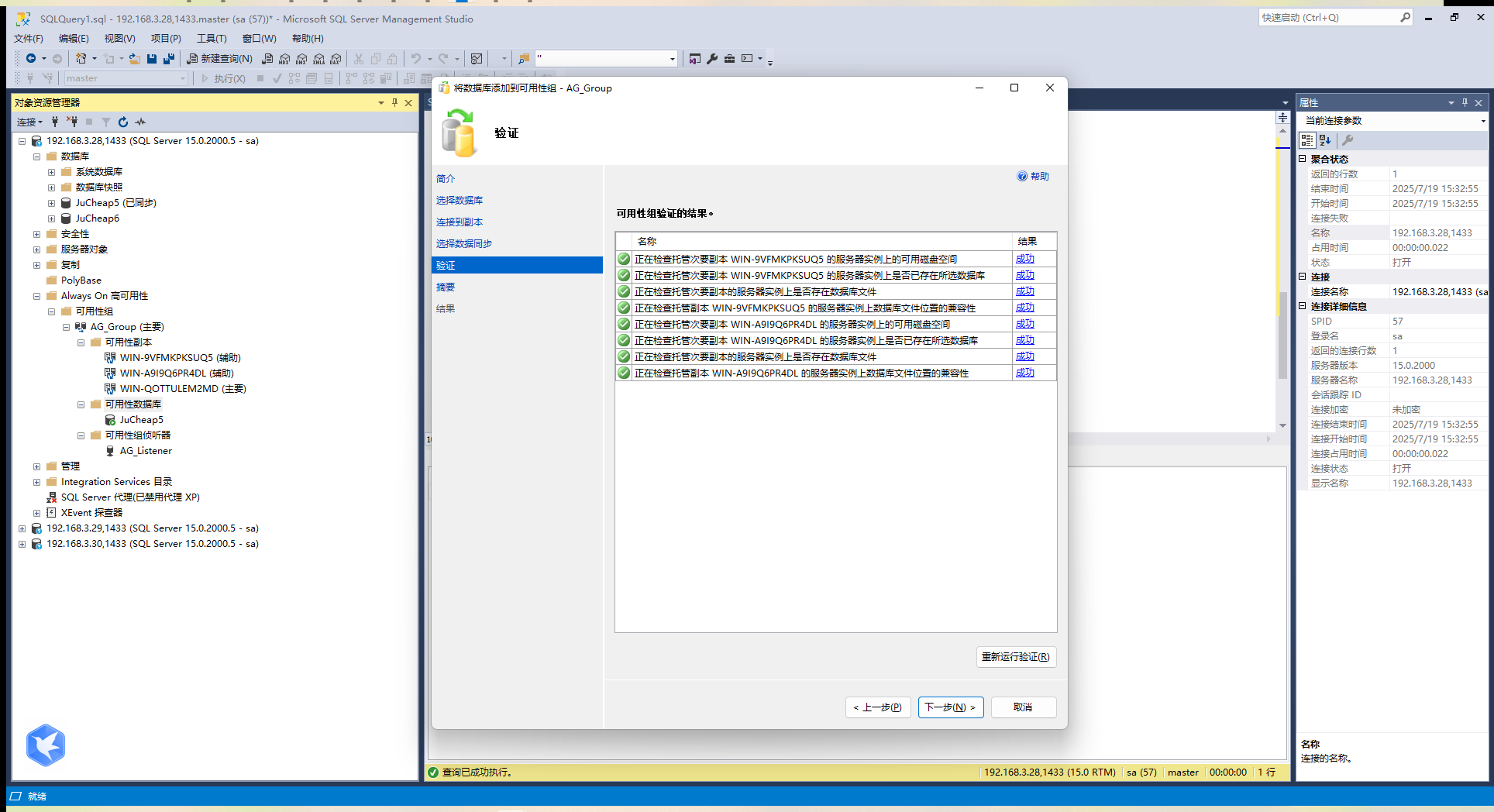This screenshot has height=812, width=1494.
Task: Click the Open File folder icon
Action: (135, 58)
